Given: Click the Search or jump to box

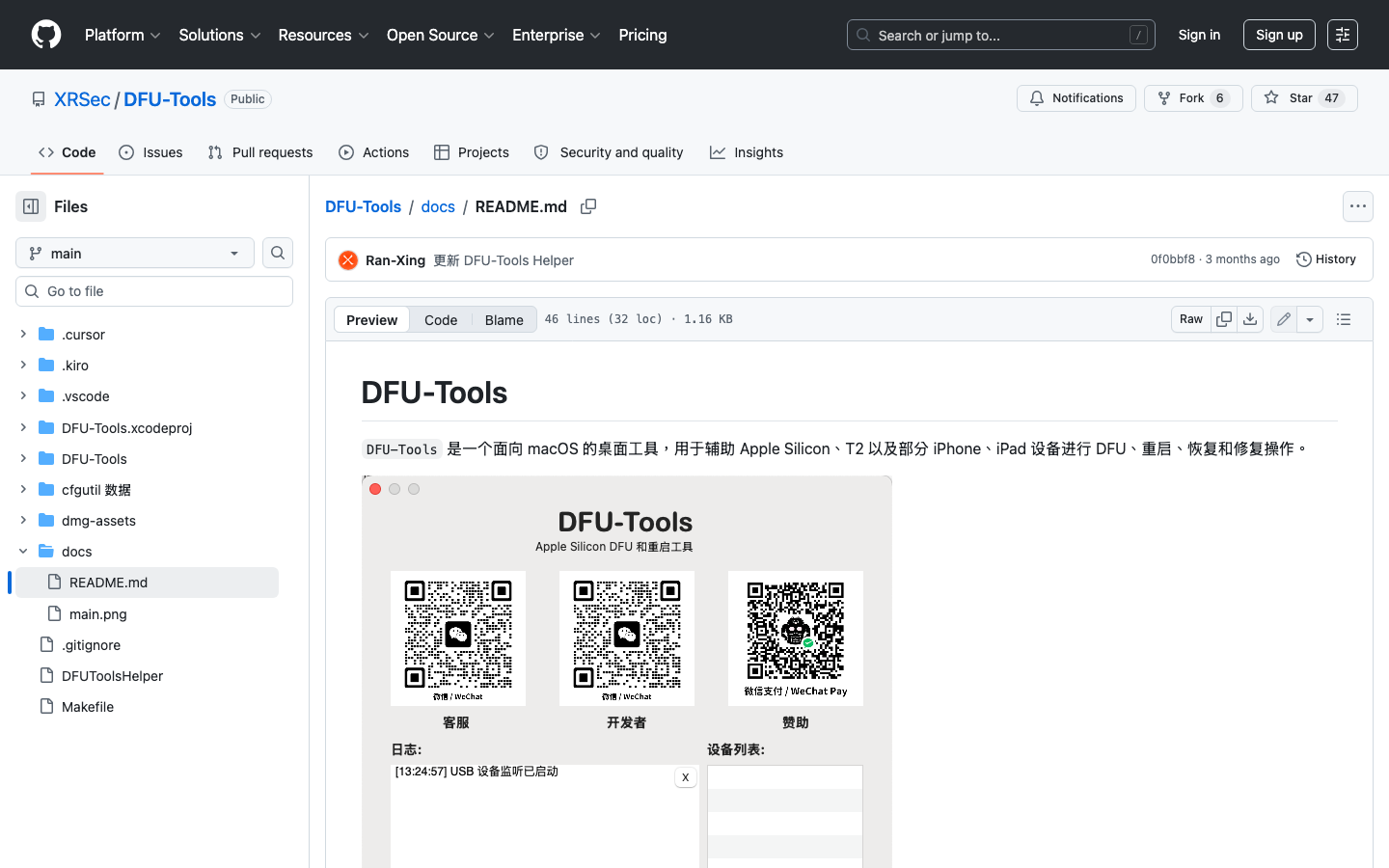Looking at the screenshot, I should click(1001, 35).
